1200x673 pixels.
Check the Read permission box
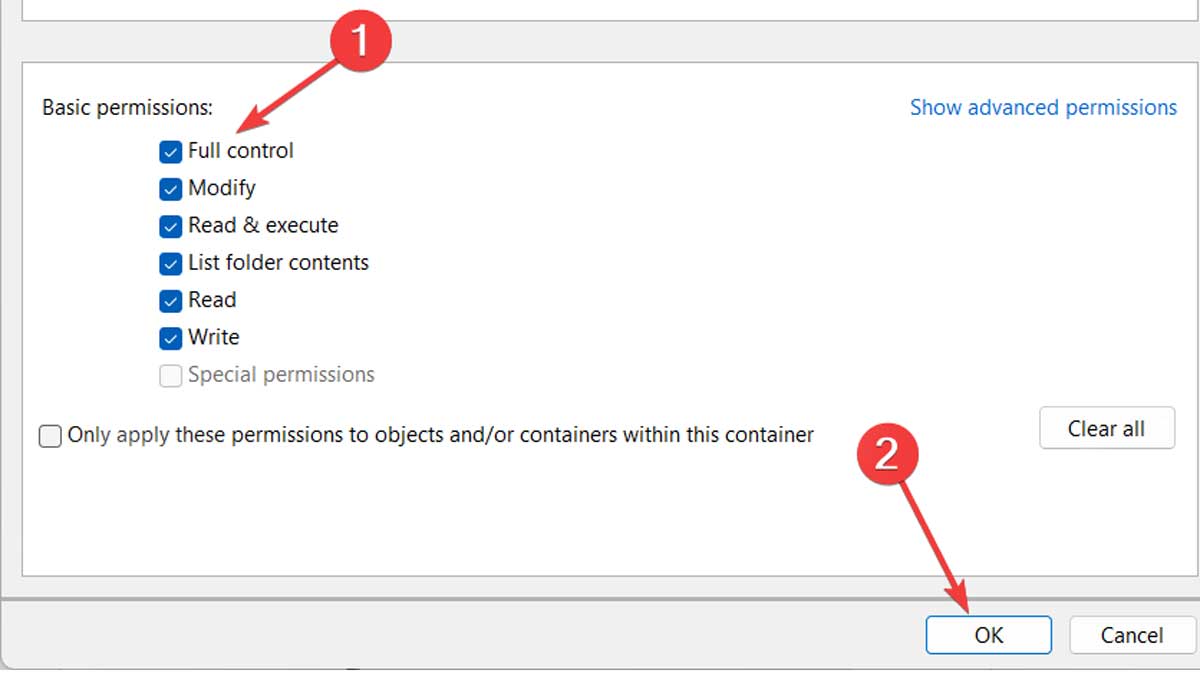click(170, 300)
